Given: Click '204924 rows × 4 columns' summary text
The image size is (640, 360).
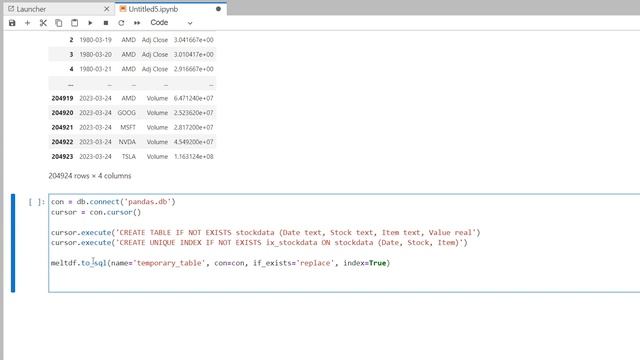Looking at the screenshot, I should pyautogui.click(x=90, y=176).
